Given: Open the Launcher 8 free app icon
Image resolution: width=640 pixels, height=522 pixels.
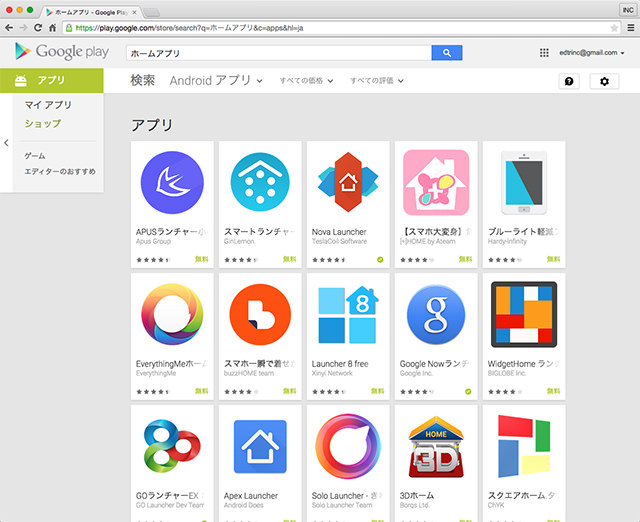Looking at the screenshot, I should (348, 315).
